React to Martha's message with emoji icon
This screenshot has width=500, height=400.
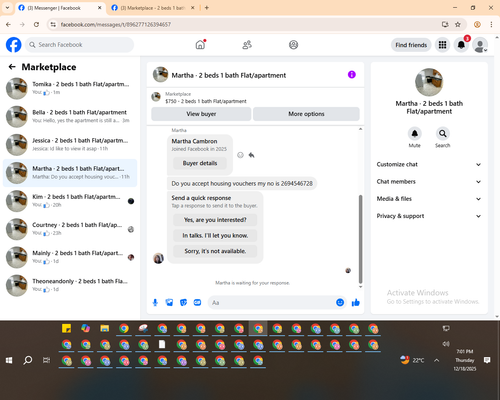pos(240,155)
